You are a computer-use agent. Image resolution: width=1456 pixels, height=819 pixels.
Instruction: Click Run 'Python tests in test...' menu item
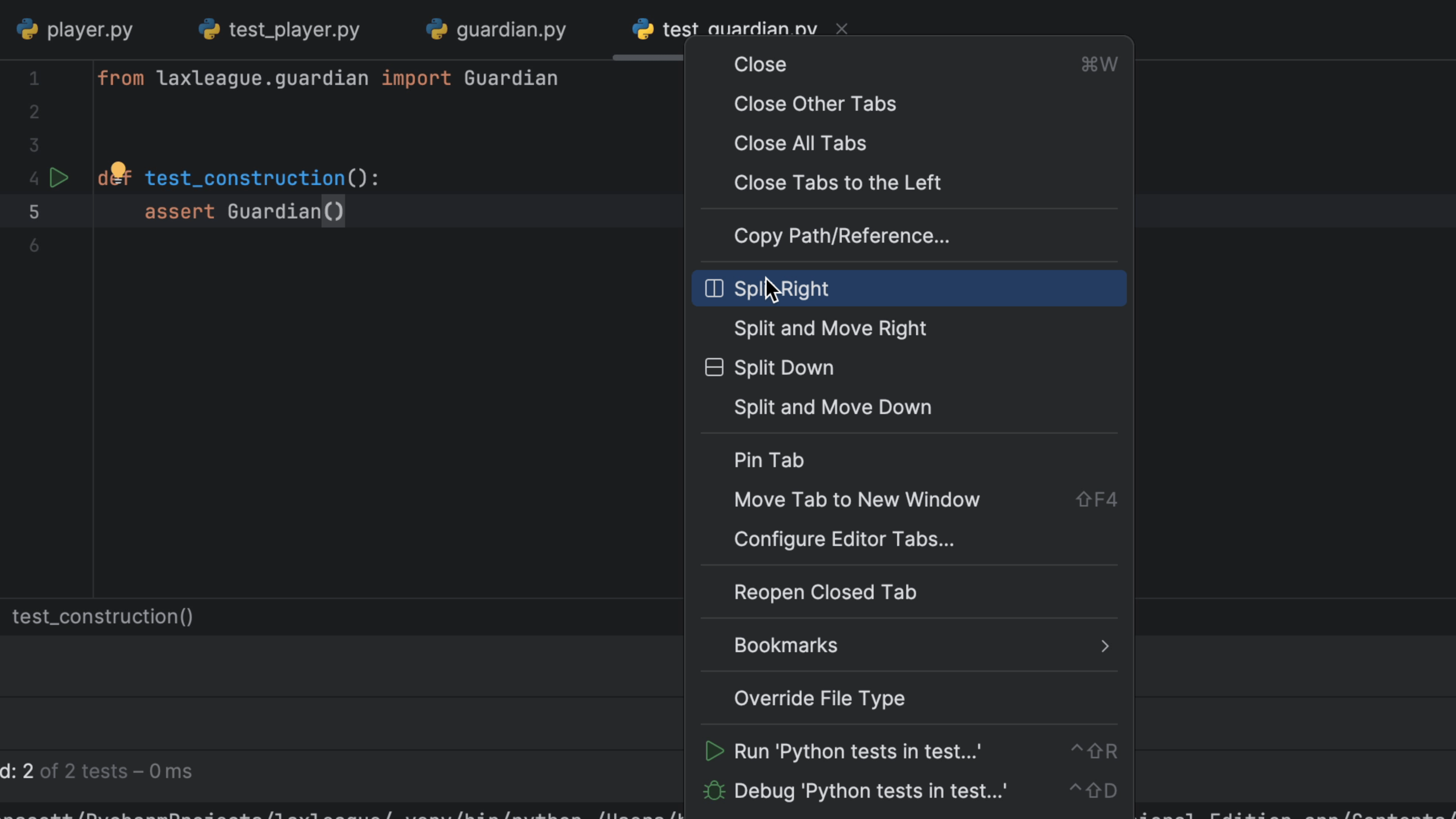pyautogui.click(x=857, y=751)
